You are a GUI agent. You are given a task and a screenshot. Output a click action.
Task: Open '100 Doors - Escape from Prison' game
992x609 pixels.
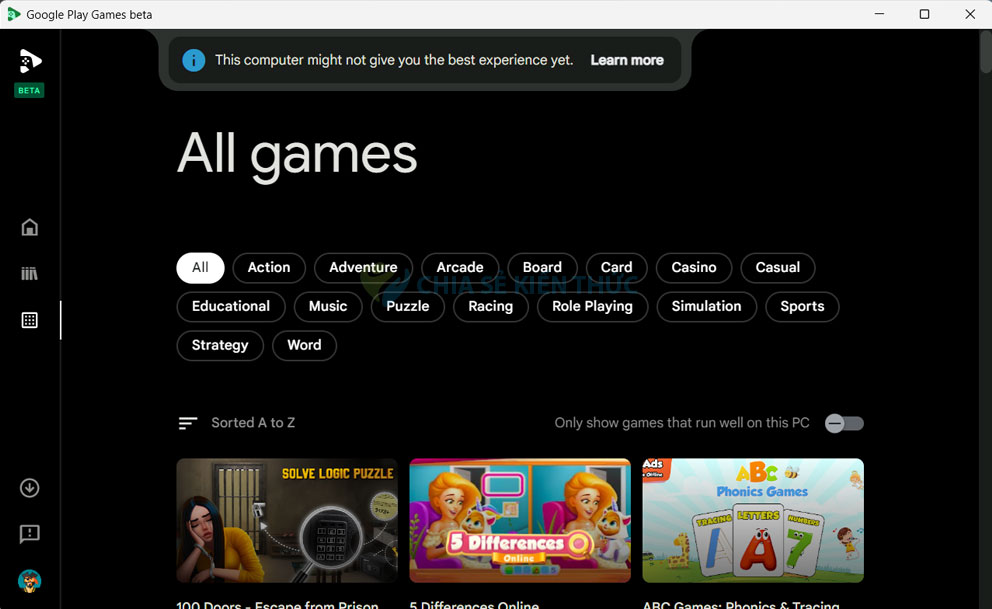click(287, 521)
